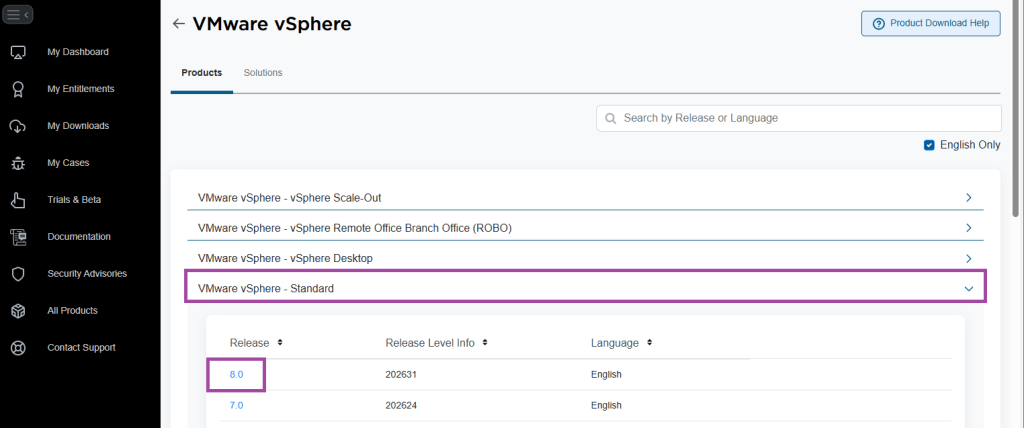This screenshot has height=428, width=1024.
Task: Uncheck the English Only checkbox
Action: 930,145
